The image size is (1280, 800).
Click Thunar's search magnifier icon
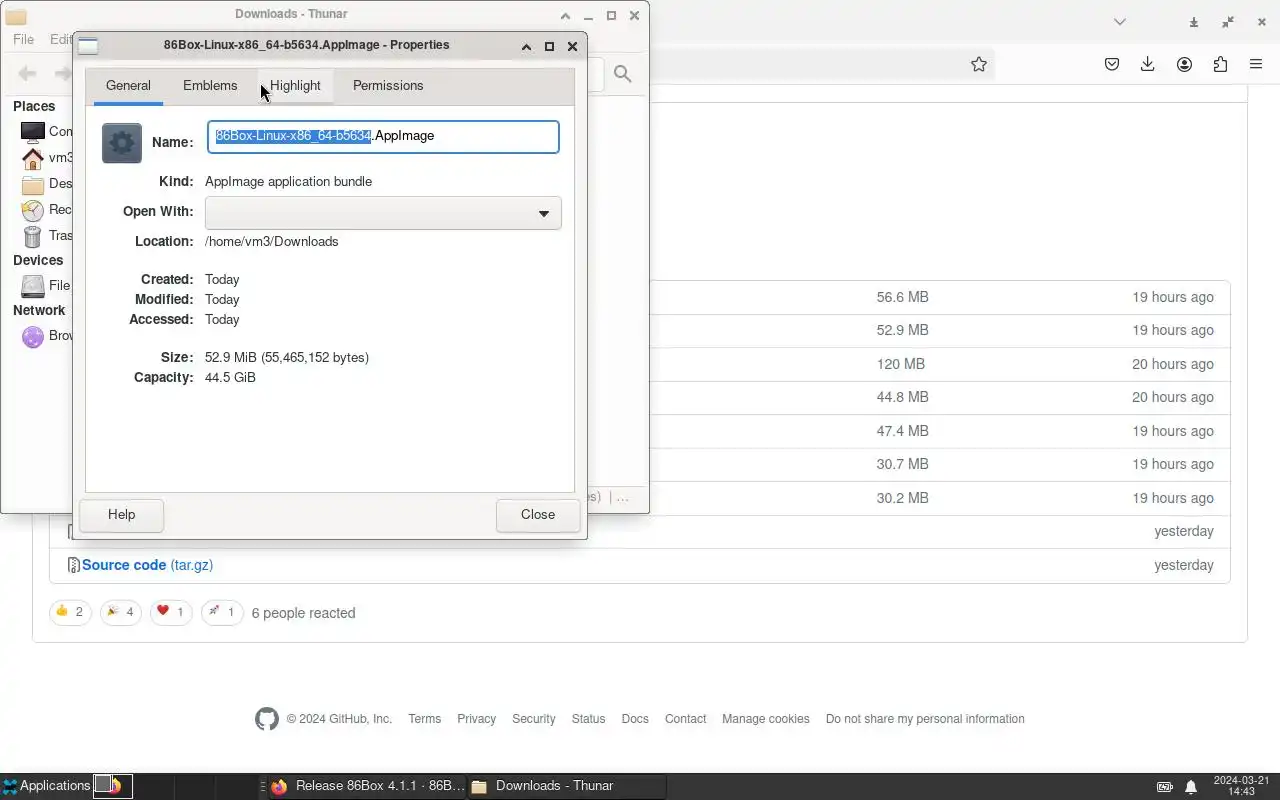[x=623, y=74]
